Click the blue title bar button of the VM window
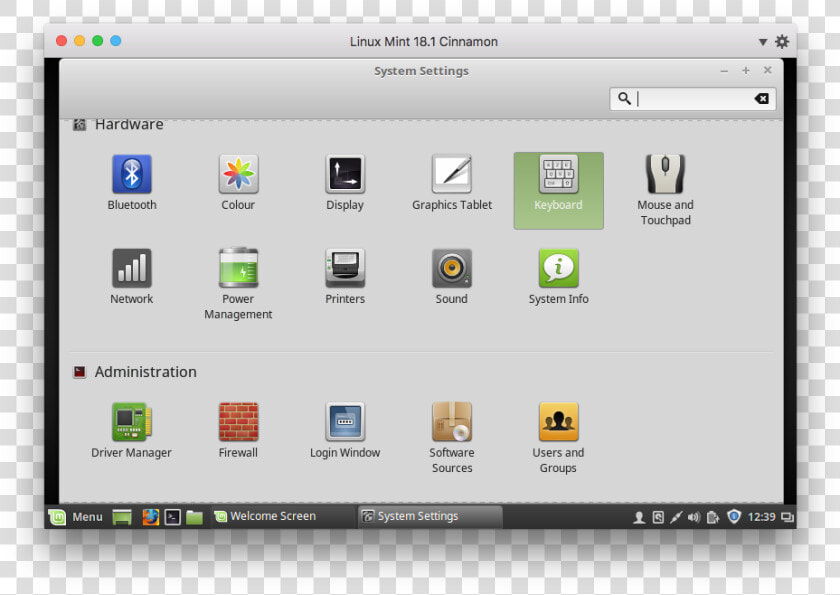Image resolution: width=840 pixels, height=595 pixels. click(x=116, y=41)
